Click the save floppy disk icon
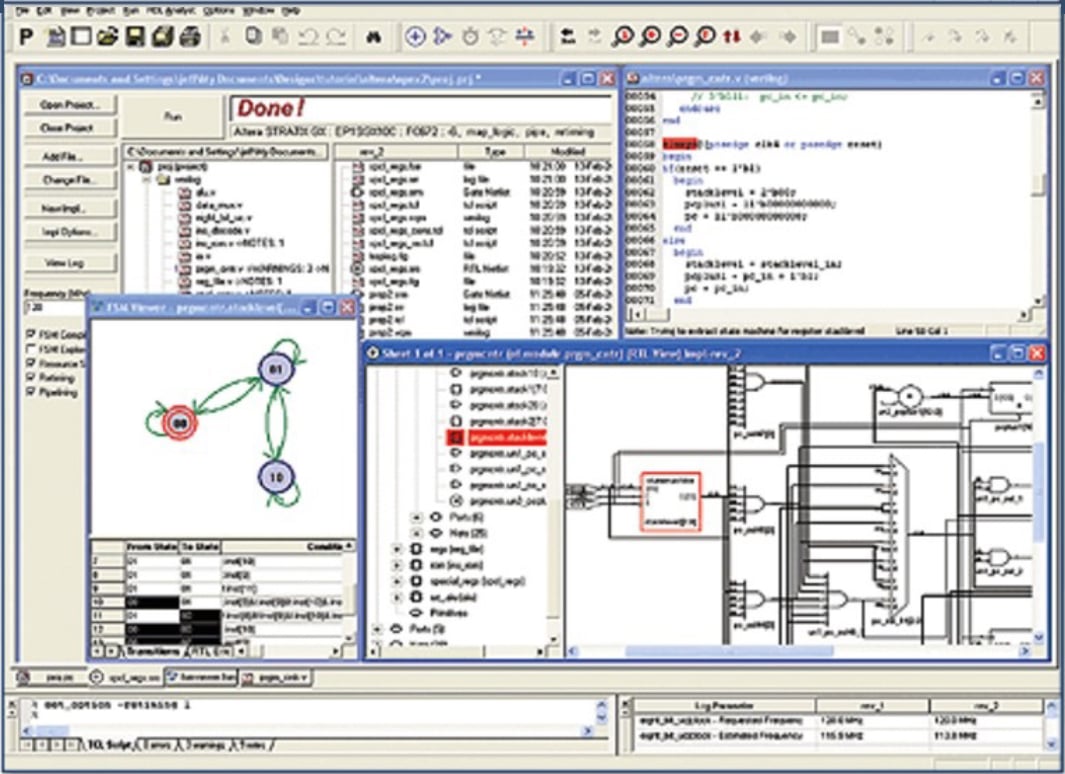Screen dimensions: 1065x774 (x=134, y=37)
